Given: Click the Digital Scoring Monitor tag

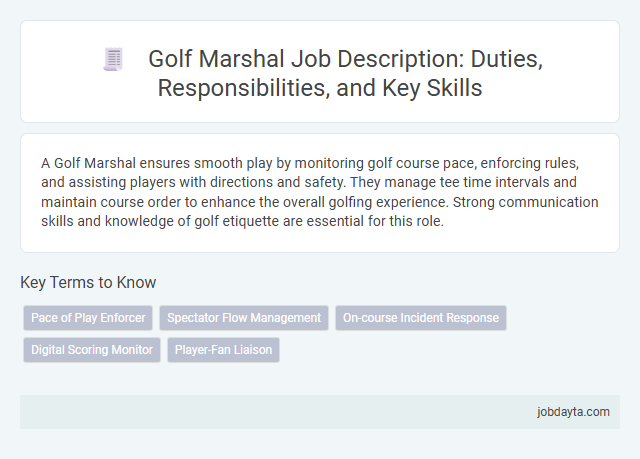Looking at the screenshot, I should click(x=92, y=350).
